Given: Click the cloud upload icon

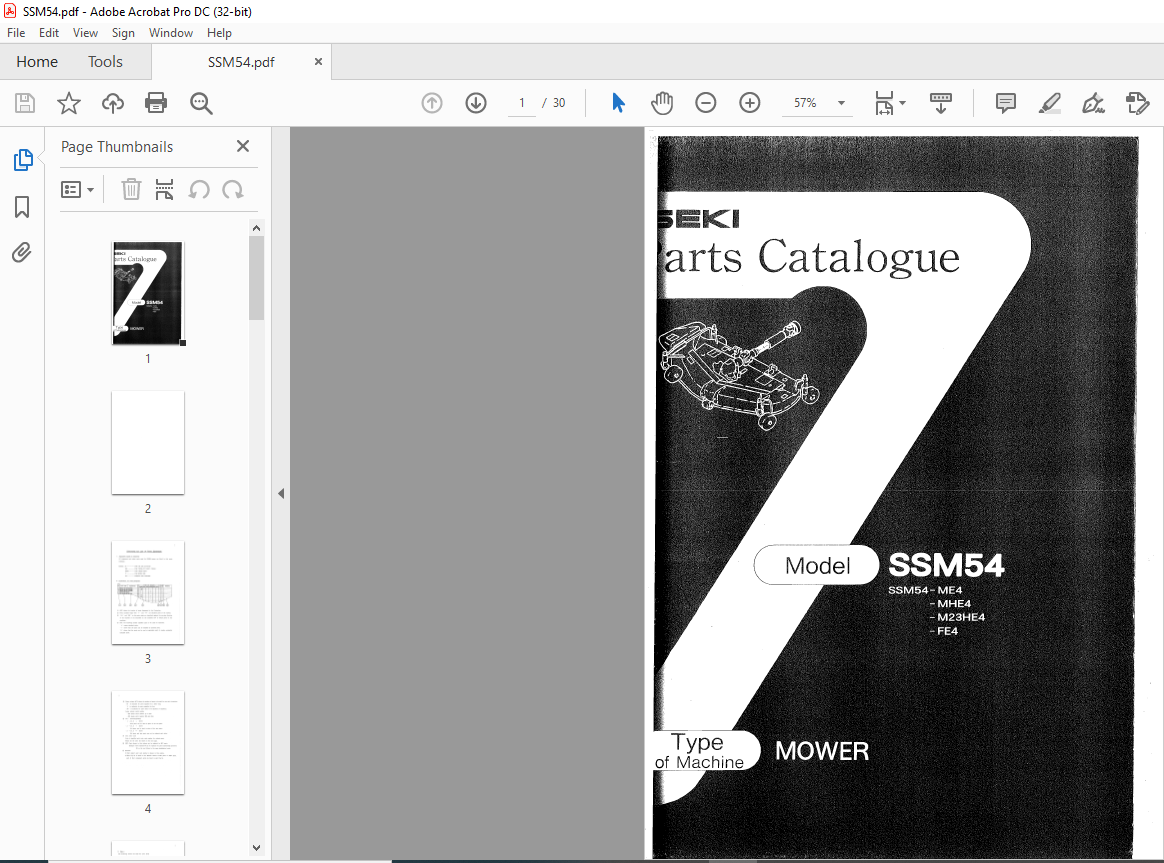Looking at the screenshot, I should click(113, 103).
